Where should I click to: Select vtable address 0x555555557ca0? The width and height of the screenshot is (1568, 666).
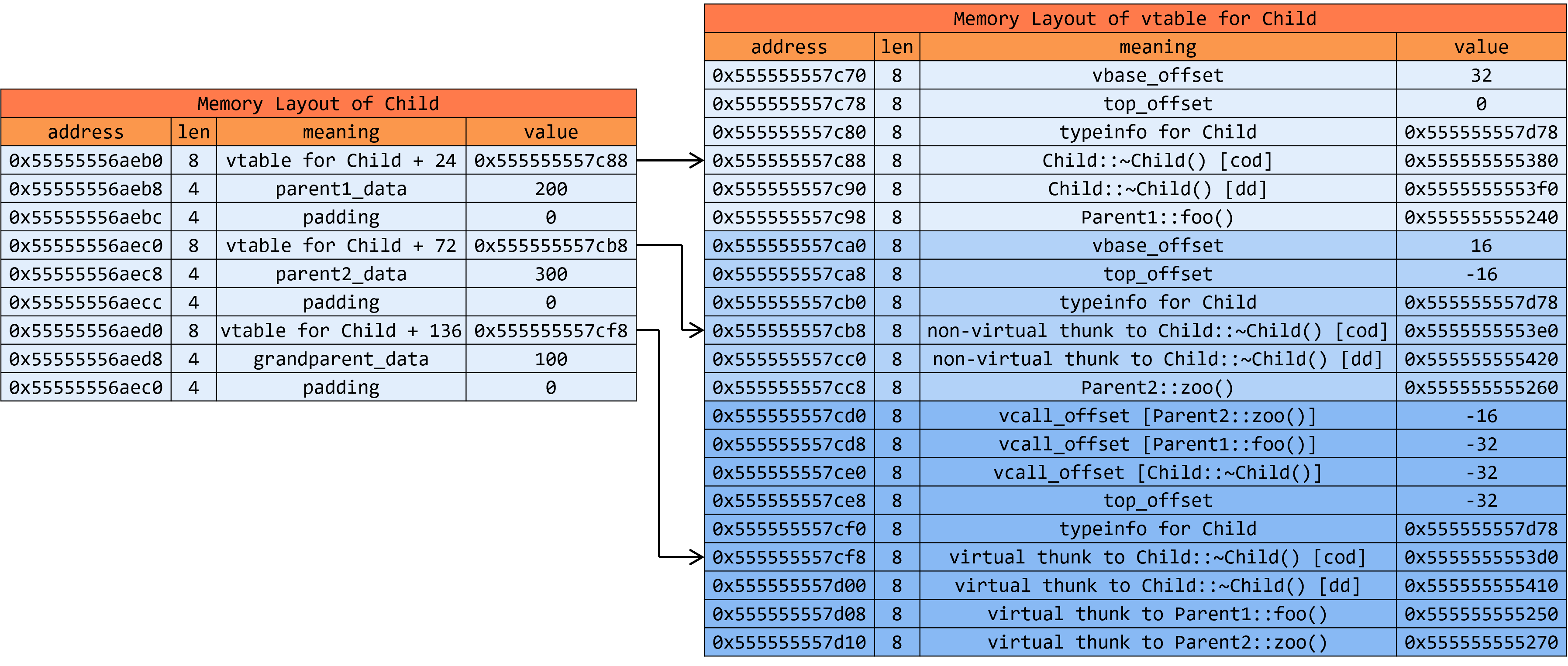pyautogui.click(x=789, y=246)
